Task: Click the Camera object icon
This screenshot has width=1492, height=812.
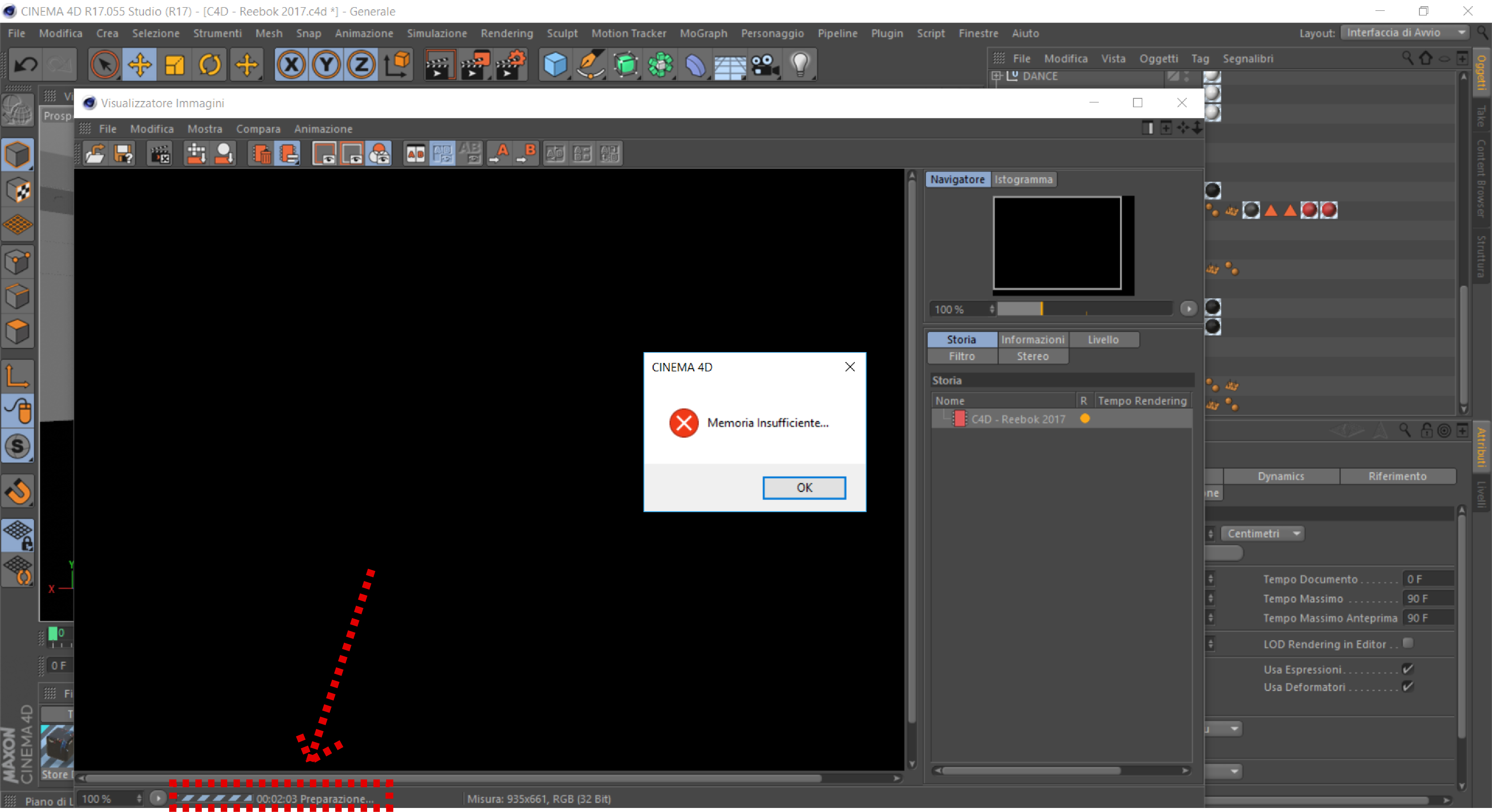Action: coord(765,64)
